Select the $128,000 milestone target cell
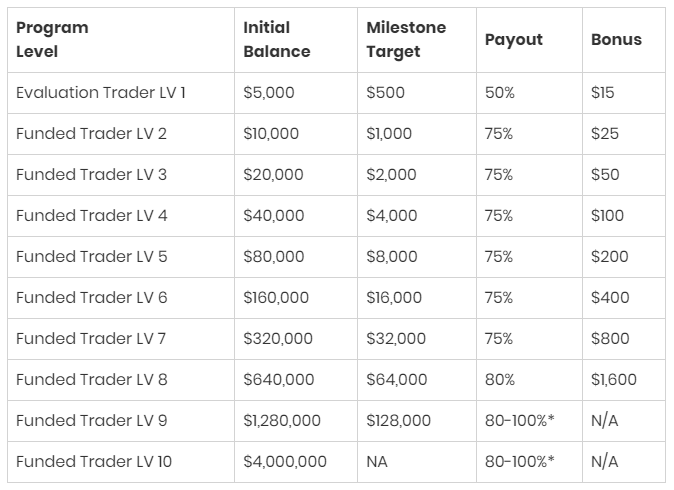The width and height of the screenshot is (674, 490). [x=398, y=421]
